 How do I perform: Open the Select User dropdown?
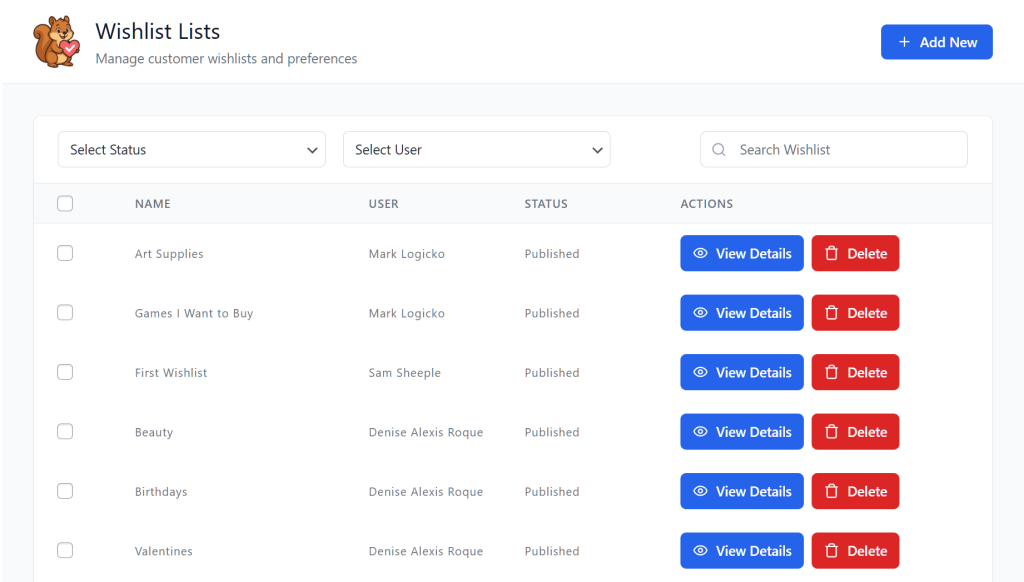(477, 149)
